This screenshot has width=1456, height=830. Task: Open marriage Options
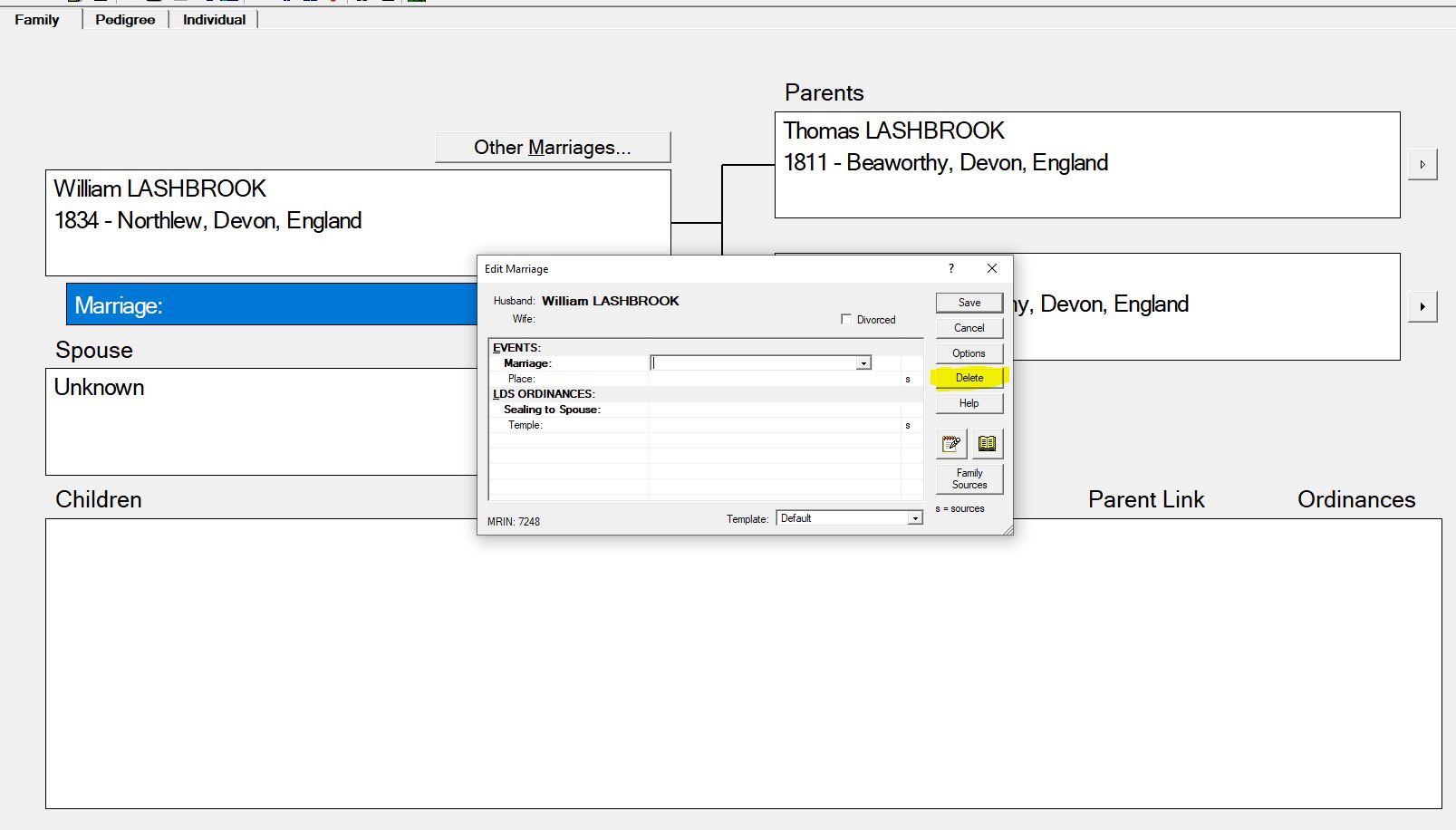[969, 353]
